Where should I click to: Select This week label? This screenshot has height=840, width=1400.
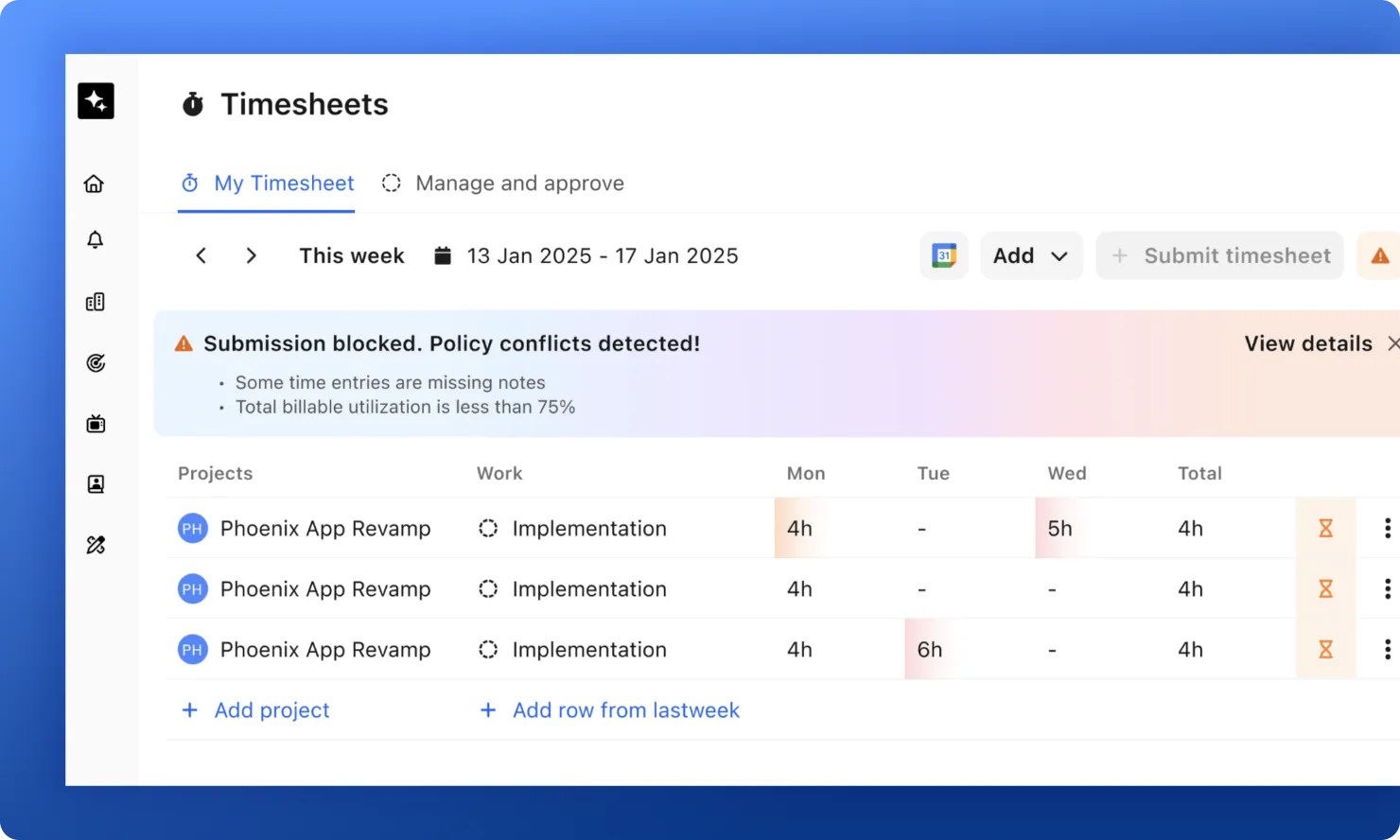coord(352,255)
